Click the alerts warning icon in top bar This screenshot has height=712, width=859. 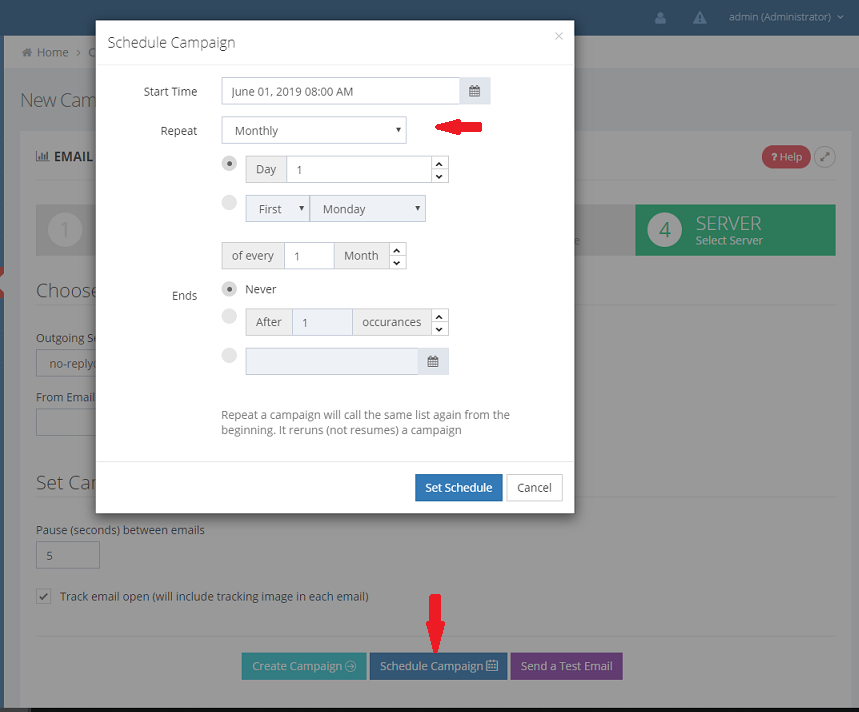[699, 17]
